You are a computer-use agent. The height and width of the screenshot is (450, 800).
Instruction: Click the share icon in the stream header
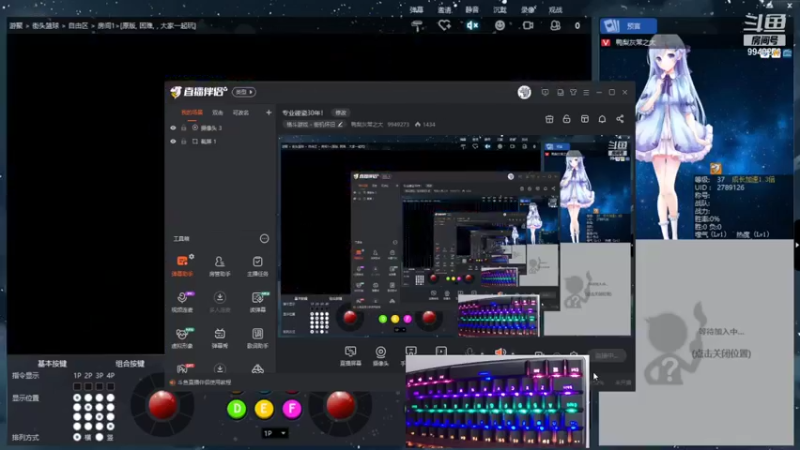pos(620,119)
